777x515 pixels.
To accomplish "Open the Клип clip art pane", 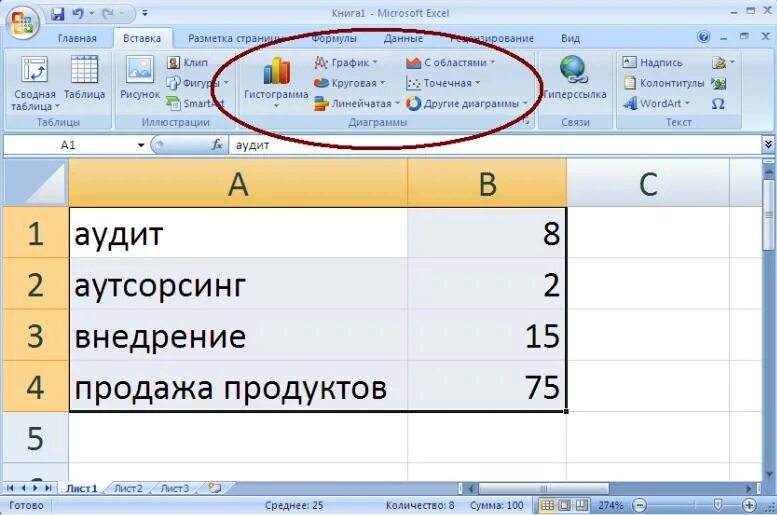I will point(188,62).
